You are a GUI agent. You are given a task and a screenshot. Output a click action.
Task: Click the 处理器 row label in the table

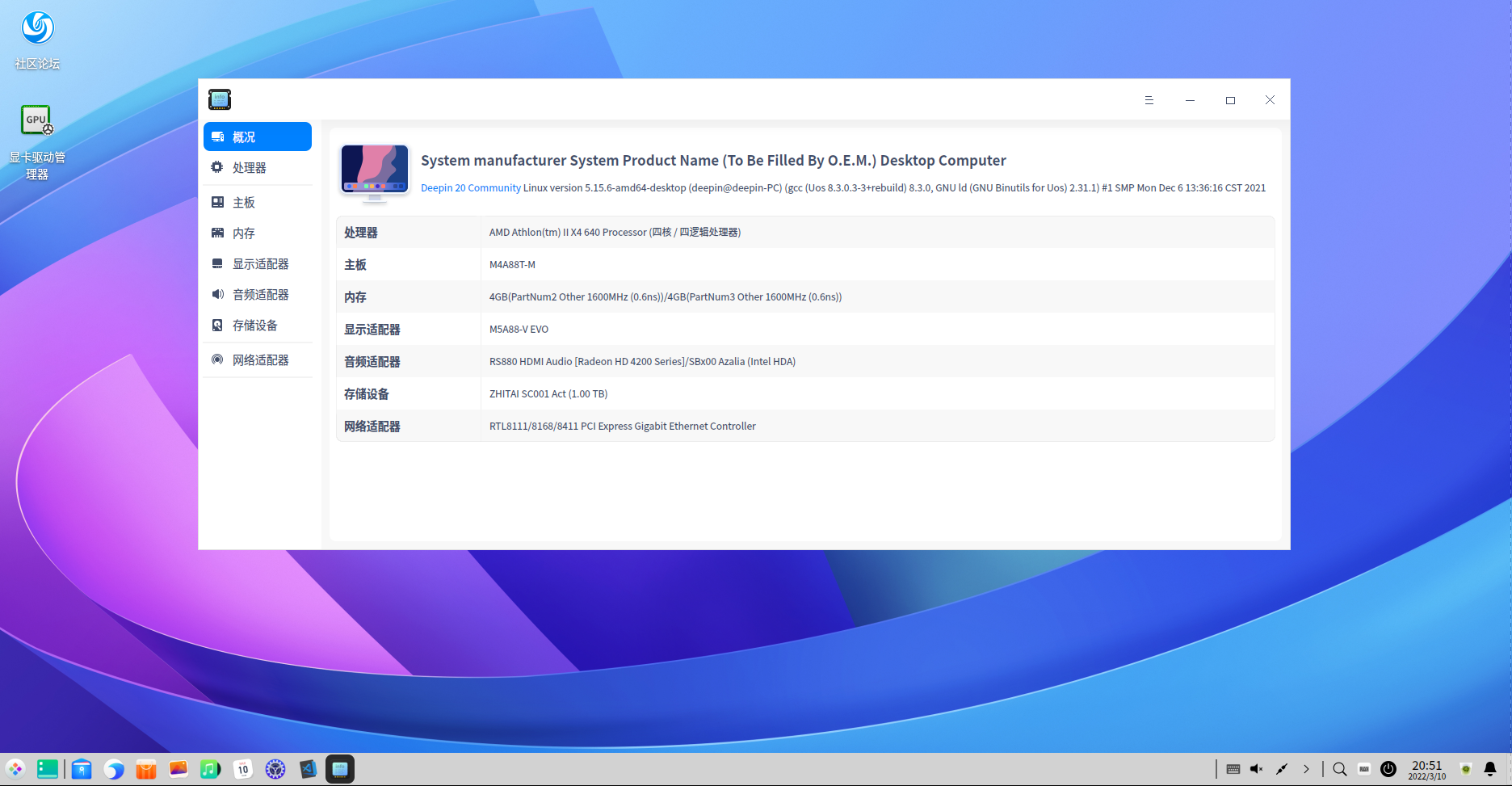361,233
